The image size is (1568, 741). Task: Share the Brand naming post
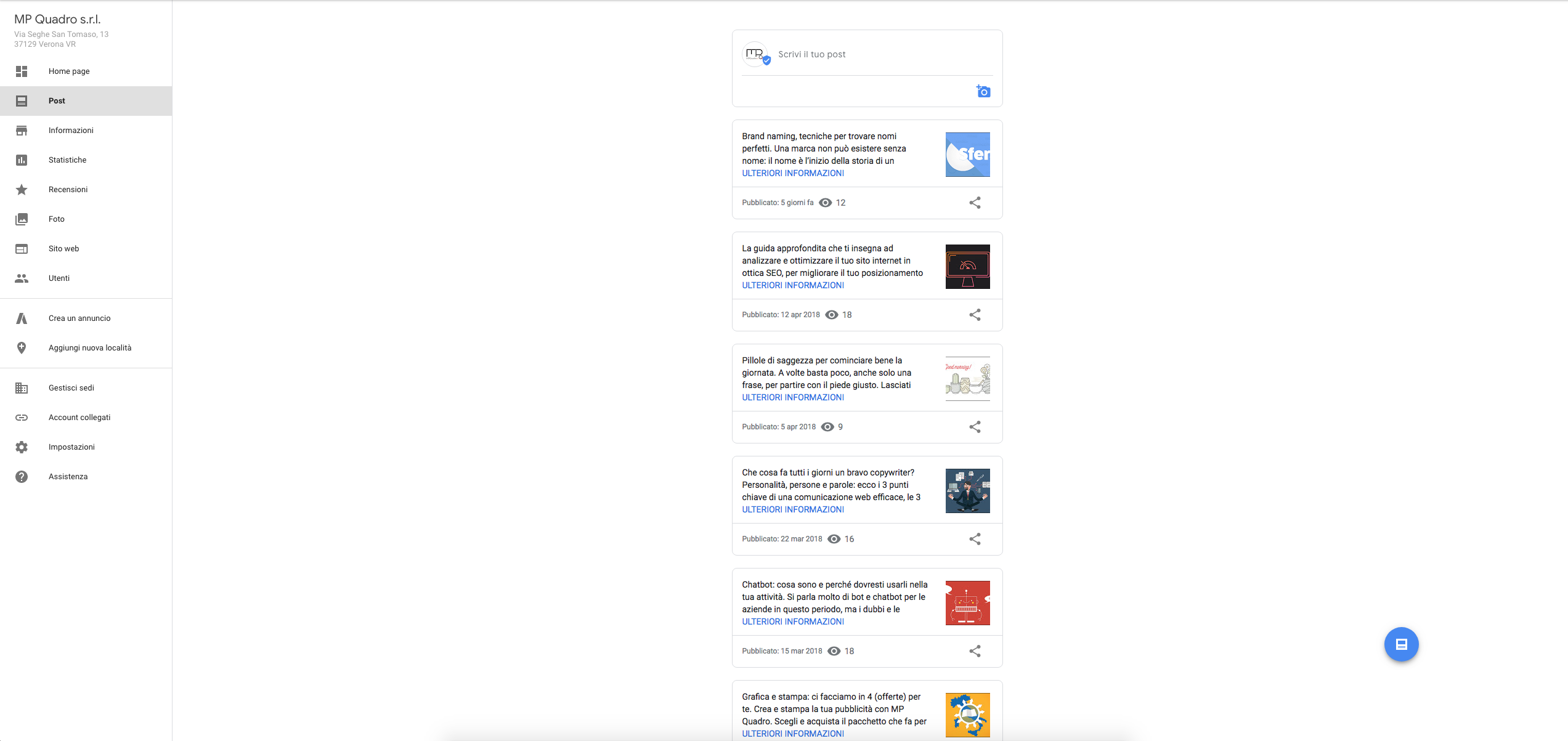(x=975, y=203)
